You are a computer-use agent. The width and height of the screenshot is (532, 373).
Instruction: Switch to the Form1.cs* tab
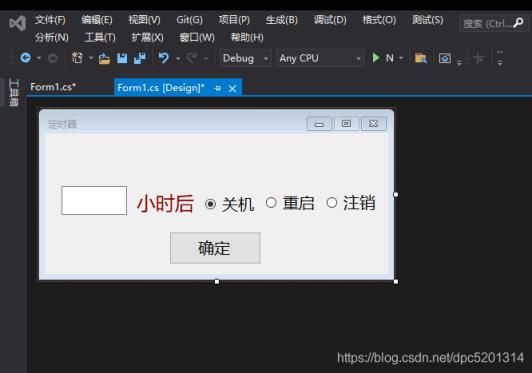[x=53, y=87]
